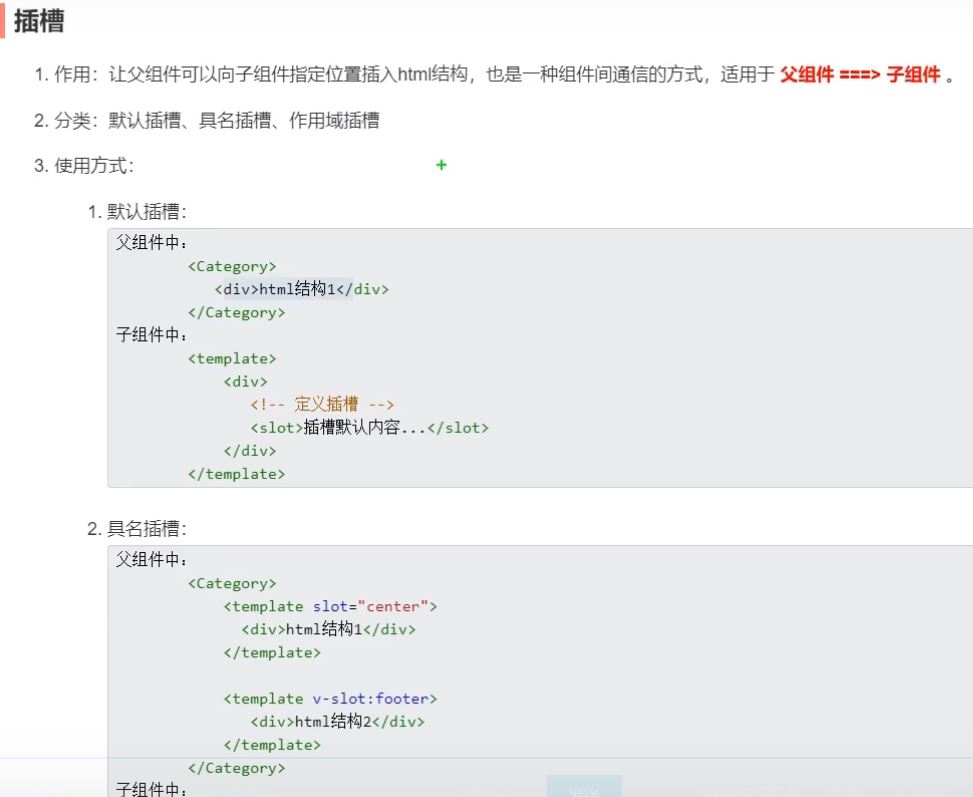Click 父组件中： label in the 默认插槽 code block

click(x=151, y=243)
